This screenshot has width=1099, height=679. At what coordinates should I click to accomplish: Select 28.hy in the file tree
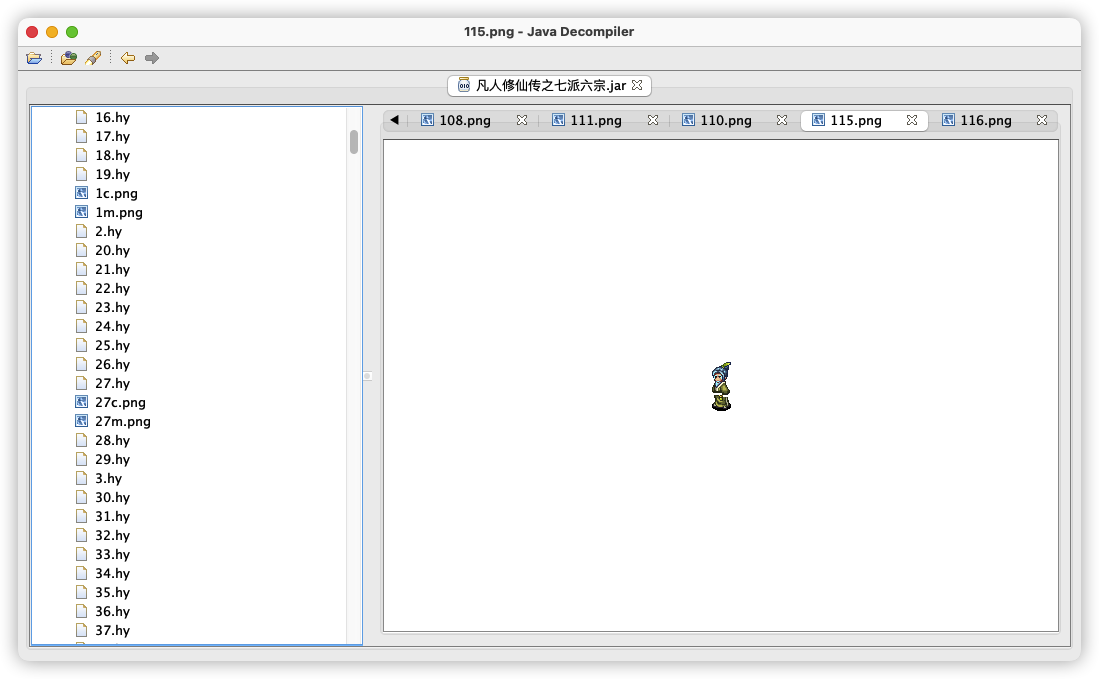click(x=112, y=440)
